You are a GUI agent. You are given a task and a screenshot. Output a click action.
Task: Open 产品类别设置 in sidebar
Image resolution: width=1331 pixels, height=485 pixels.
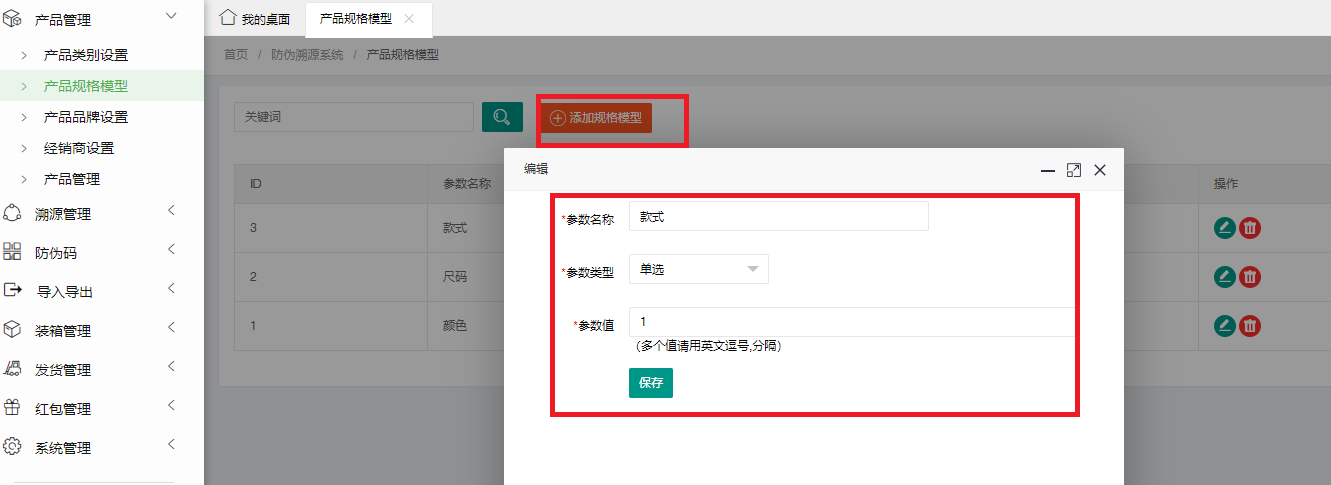85,55
